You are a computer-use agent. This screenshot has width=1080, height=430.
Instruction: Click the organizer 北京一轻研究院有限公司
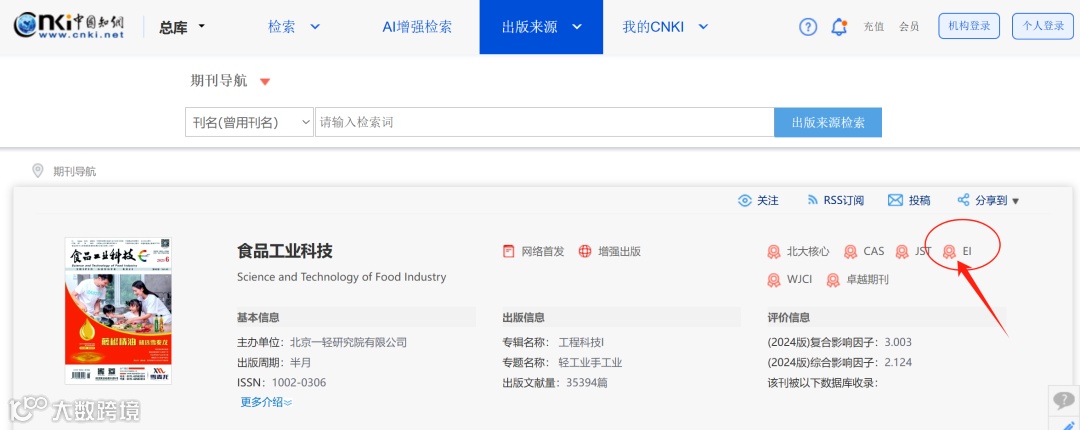349,342
